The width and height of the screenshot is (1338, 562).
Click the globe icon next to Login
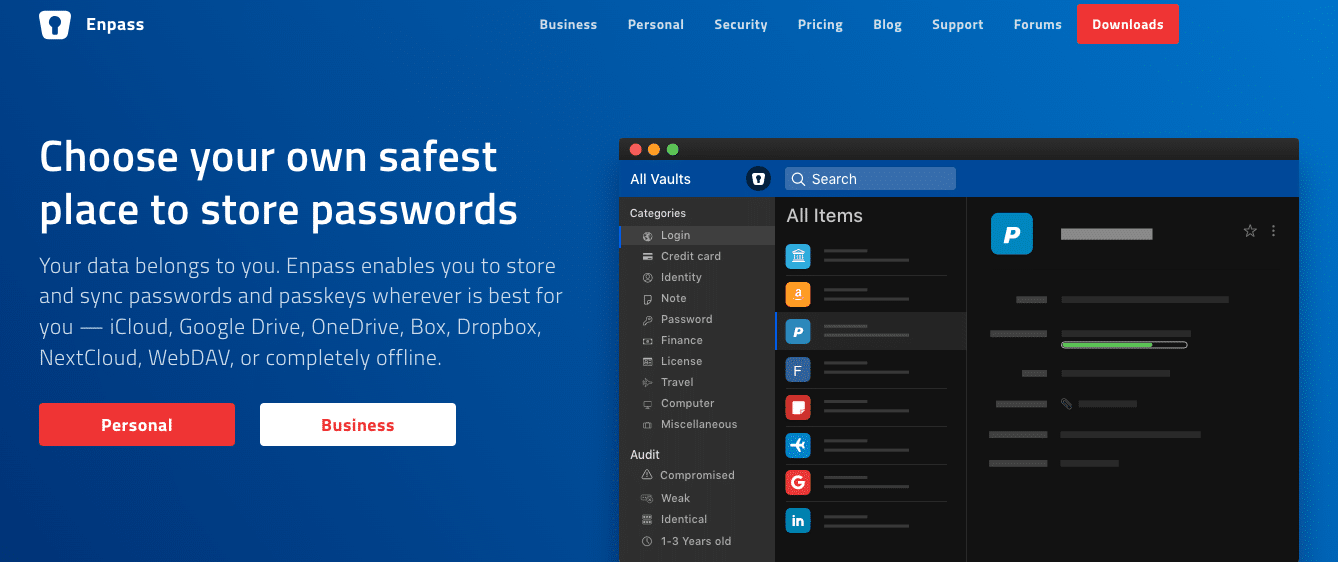tap(647, 236)
